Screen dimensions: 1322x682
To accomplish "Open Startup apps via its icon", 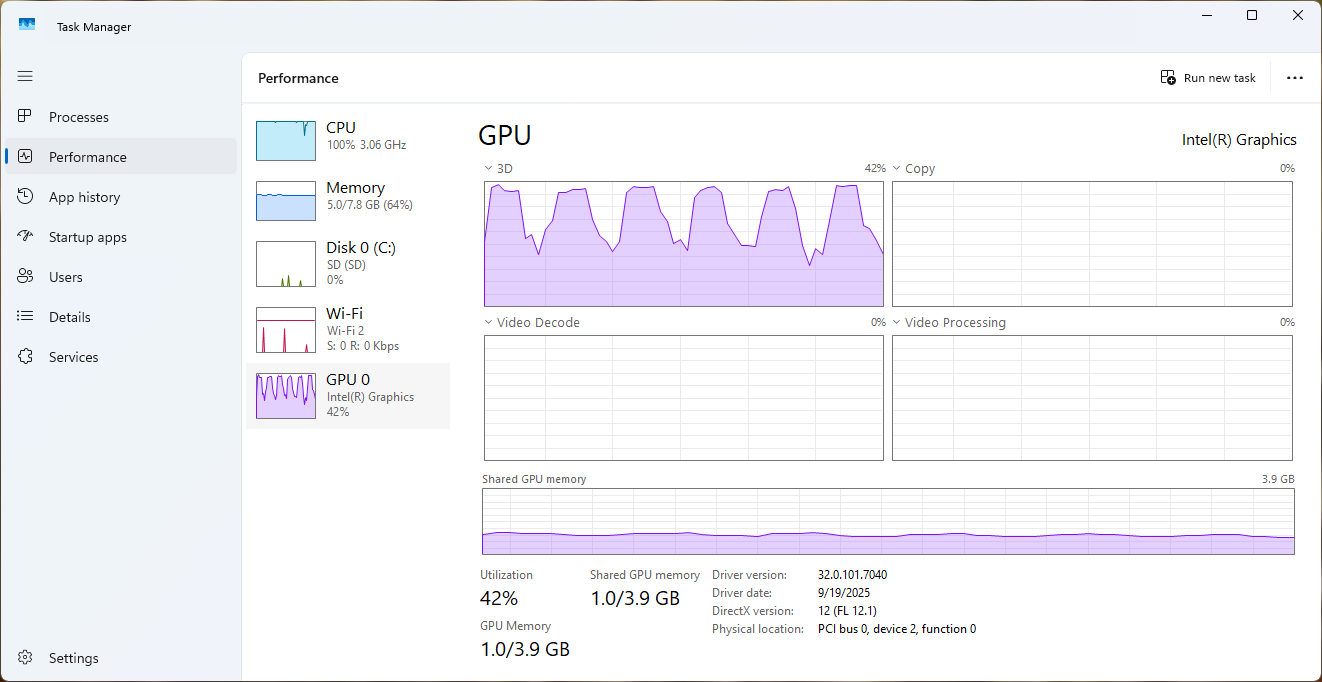I will coord(26,237).
